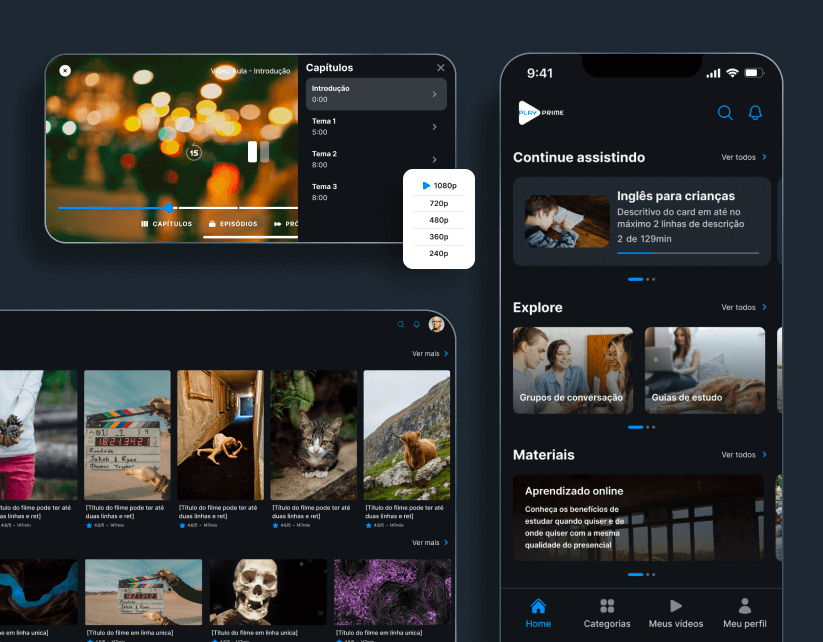The image size is (823, 642).
Task: Click Ver mais above the poster row
Action: pyautogui.click(x=430, y=354)
